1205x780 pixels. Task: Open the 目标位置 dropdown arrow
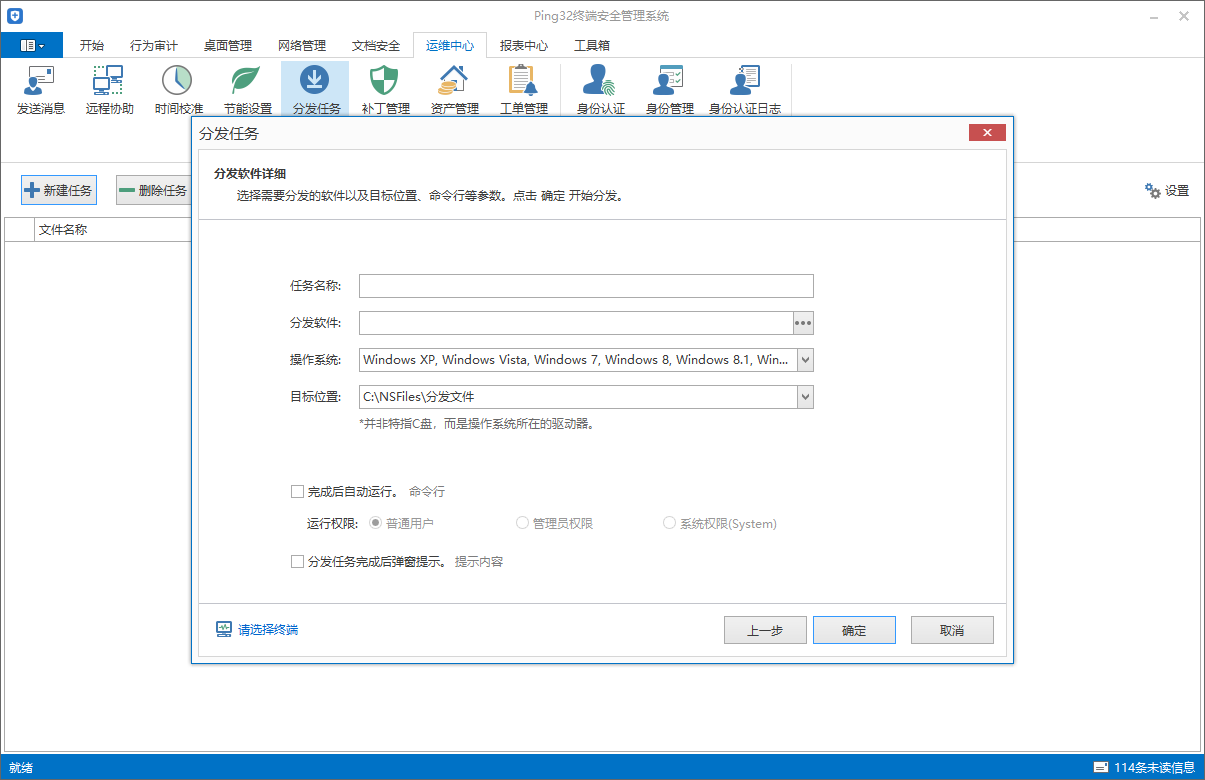coord(805,397)
